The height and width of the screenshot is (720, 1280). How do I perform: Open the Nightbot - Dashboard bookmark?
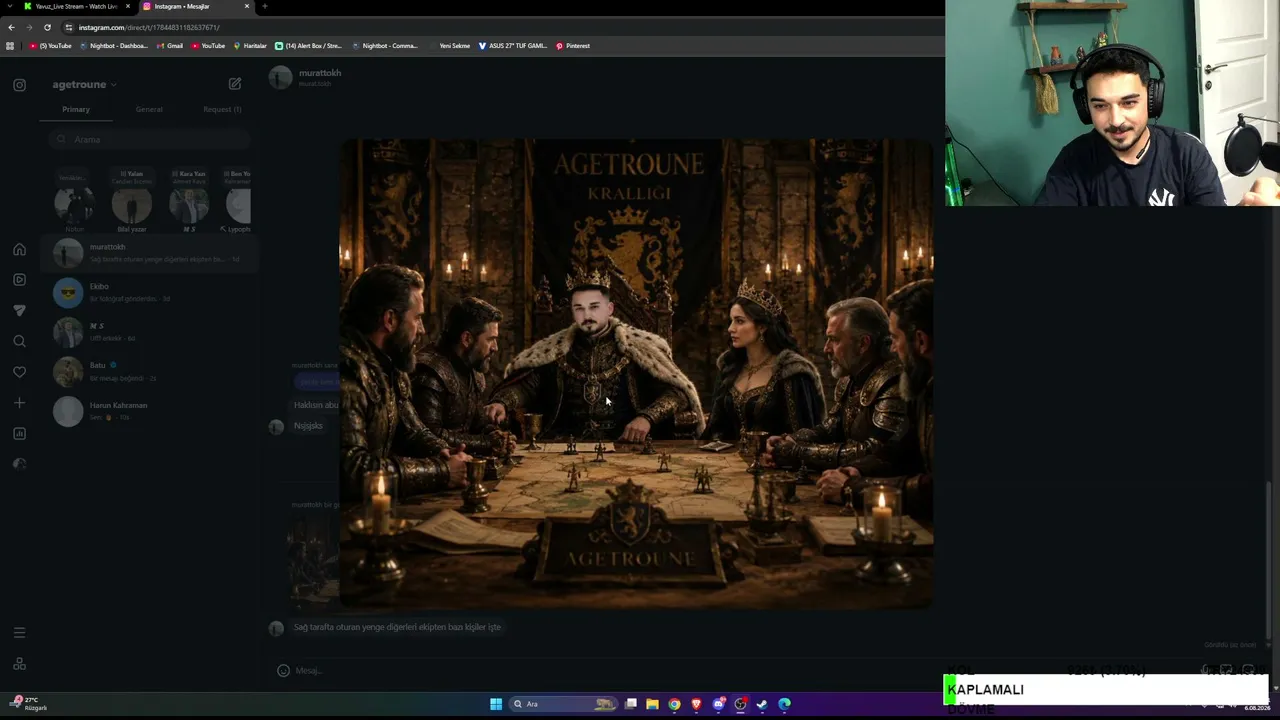pyautogui.click(x=113, y=46)
